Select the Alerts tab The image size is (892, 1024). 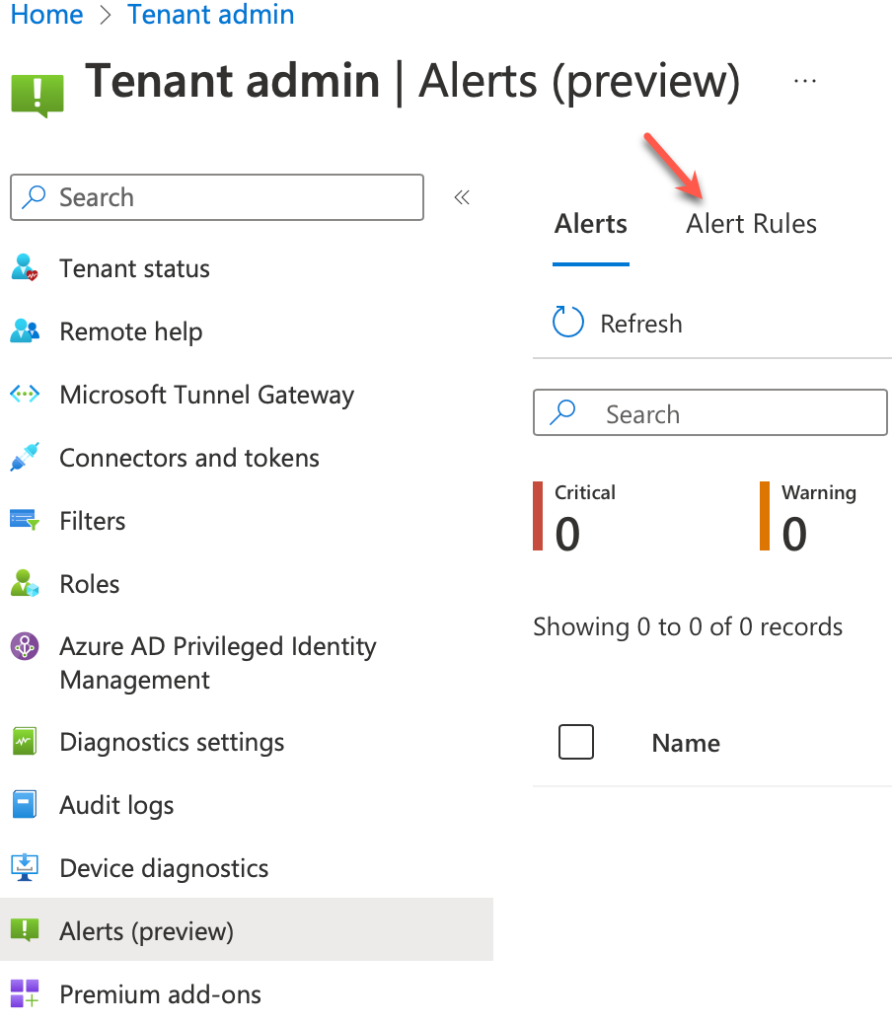(x=590, y=224)
